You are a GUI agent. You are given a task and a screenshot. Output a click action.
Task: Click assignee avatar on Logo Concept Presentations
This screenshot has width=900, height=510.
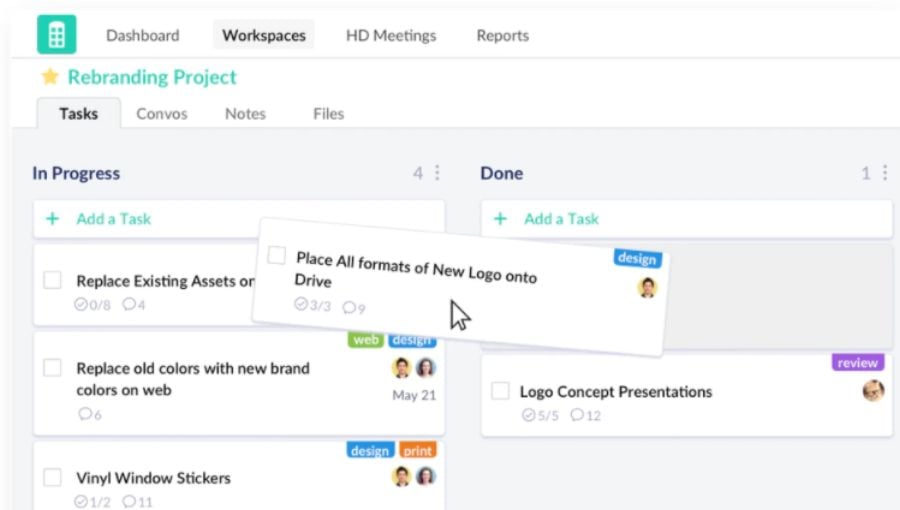pos(873,391)
